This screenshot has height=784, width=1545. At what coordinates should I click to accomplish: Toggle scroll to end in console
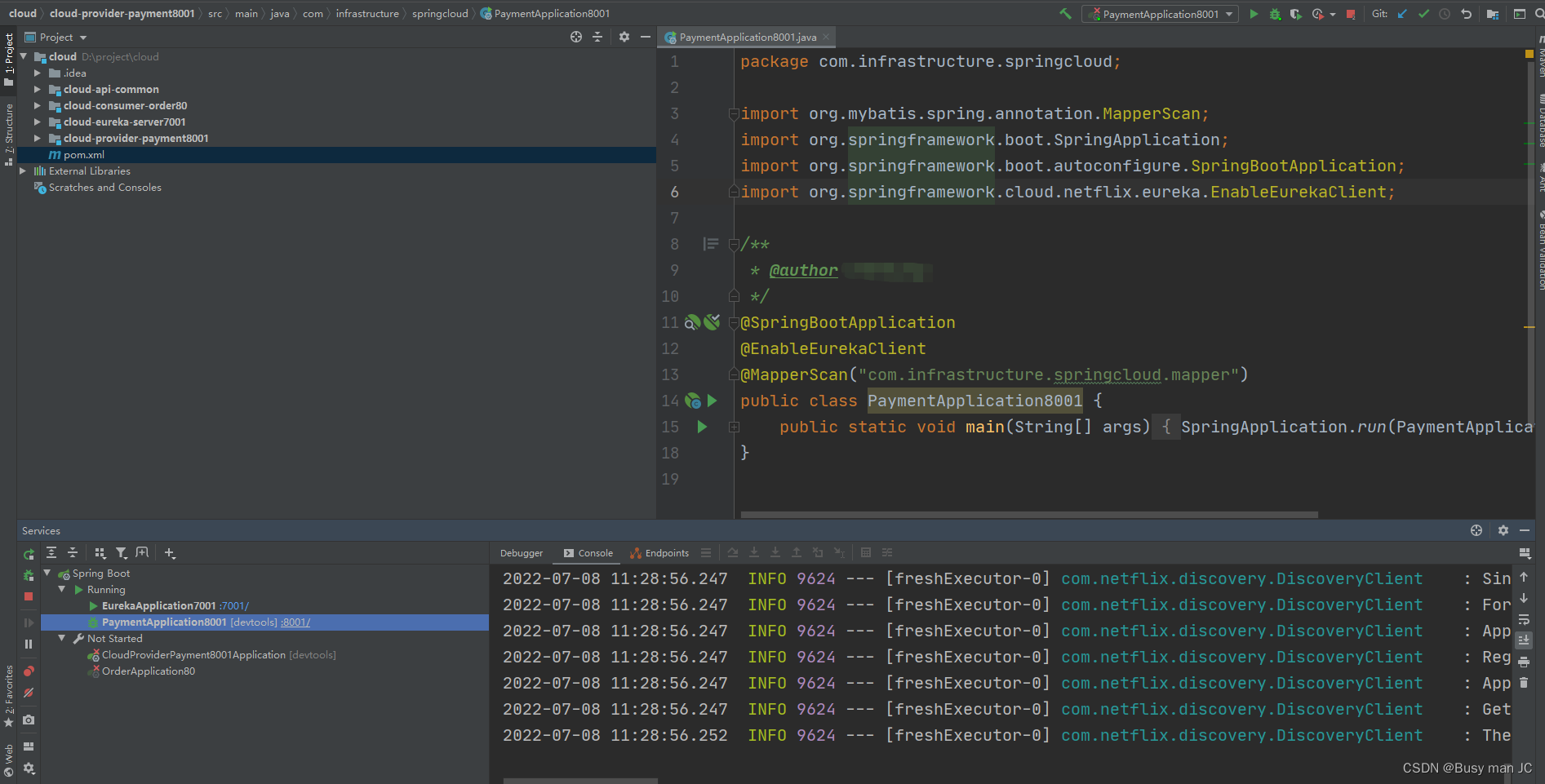tap(1524, 640)
